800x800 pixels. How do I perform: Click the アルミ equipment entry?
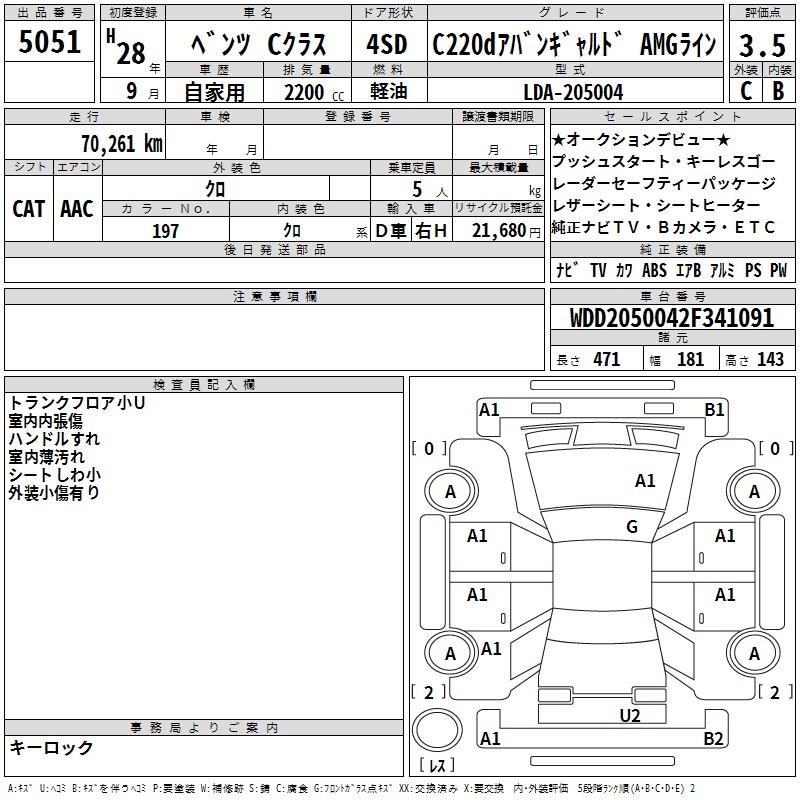point(722,270)
